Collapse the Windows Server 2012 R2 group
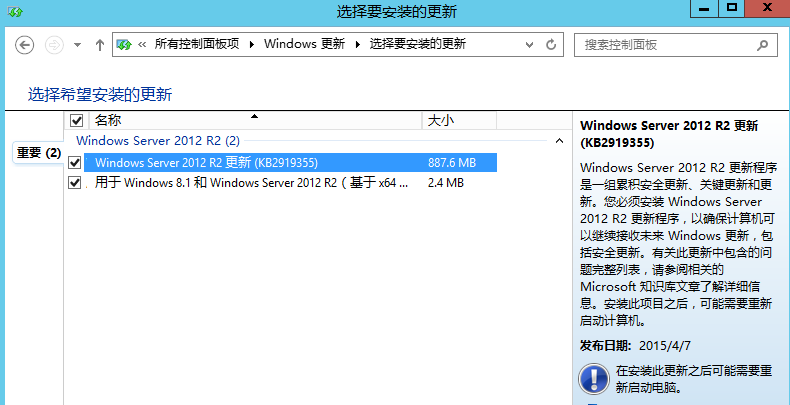The width and height of the screenshot is (790, 405). tap(560, 142)
